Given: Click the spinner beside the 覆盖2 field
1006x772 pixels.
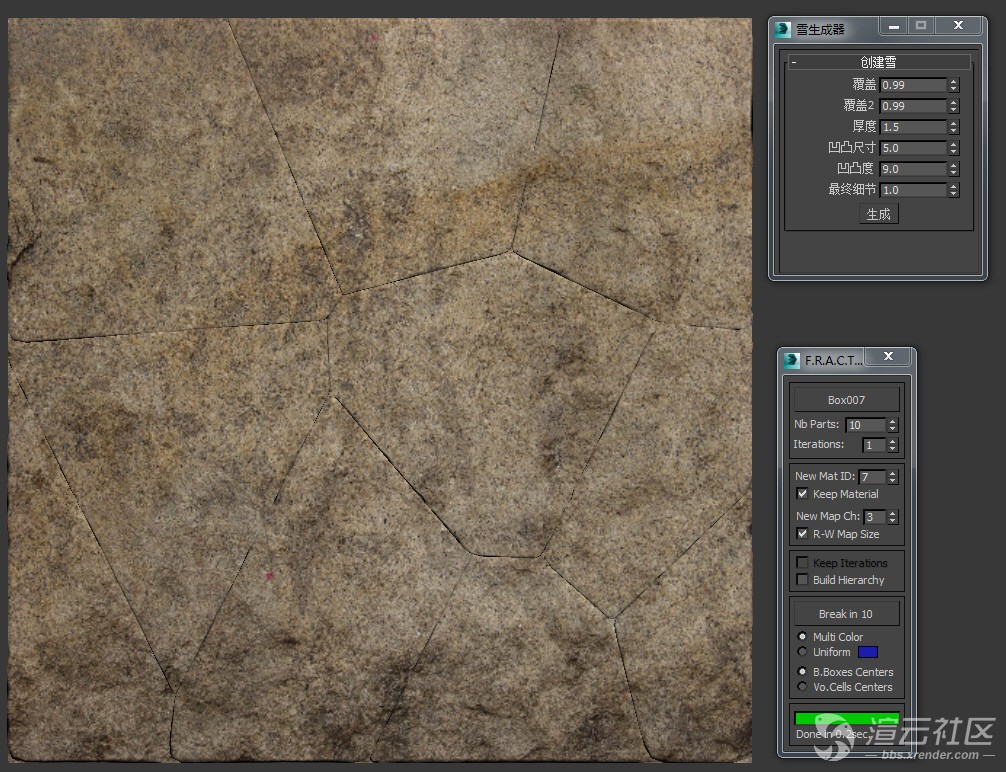Looking at the screenshot, I should click(953, 106).
